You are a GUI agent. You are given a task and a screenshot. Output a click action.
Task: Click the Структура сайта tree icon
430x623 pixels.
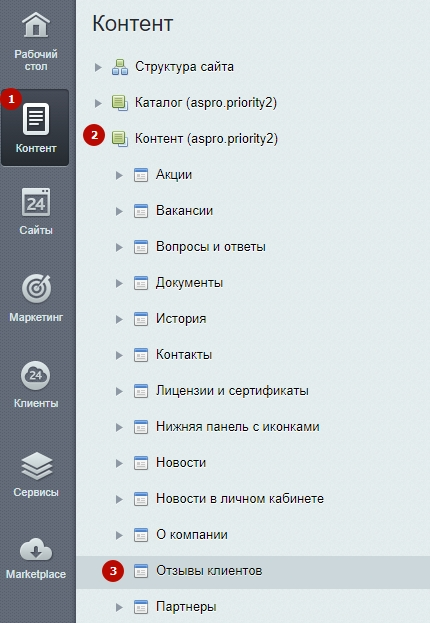(x=120, y=67)
